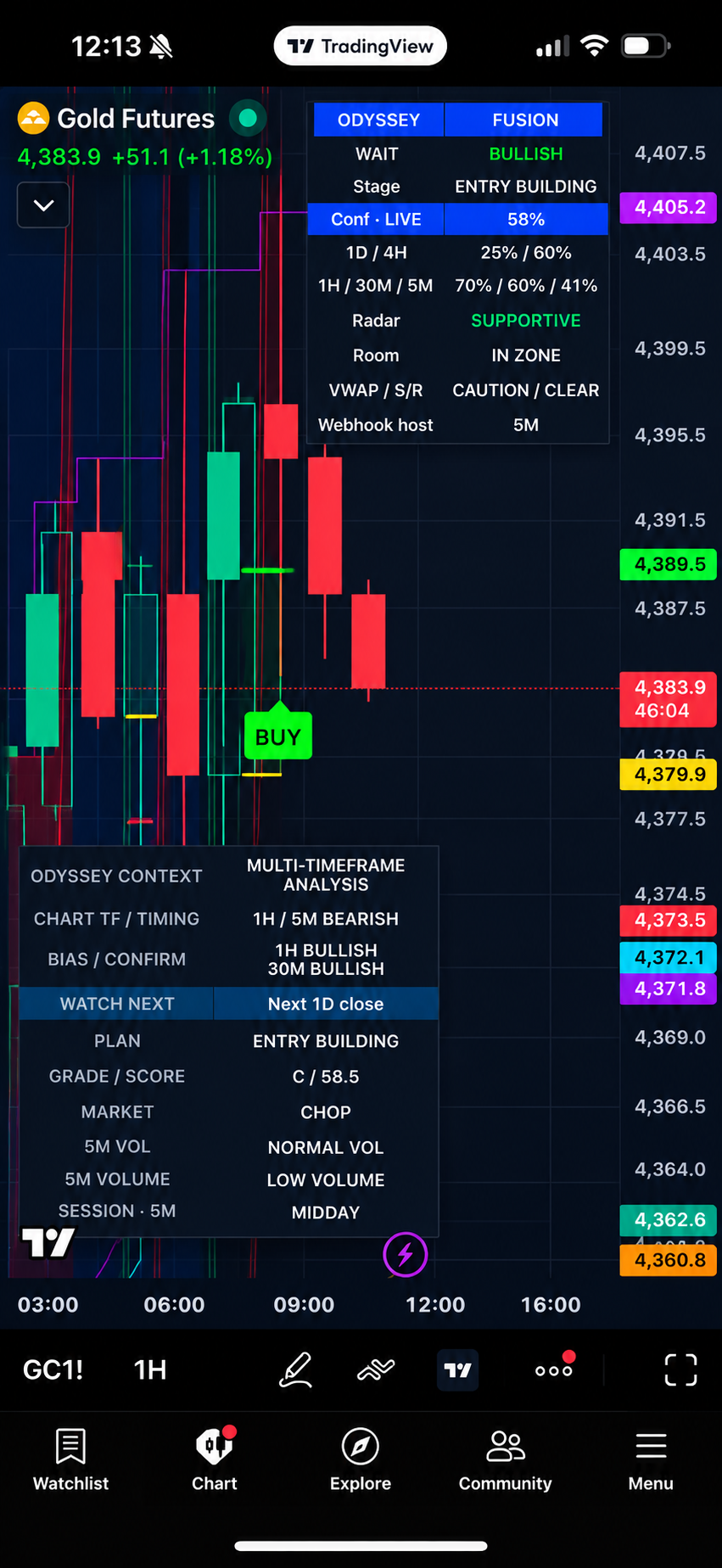Switch to the Chart tab

(x=214, y=1459)
